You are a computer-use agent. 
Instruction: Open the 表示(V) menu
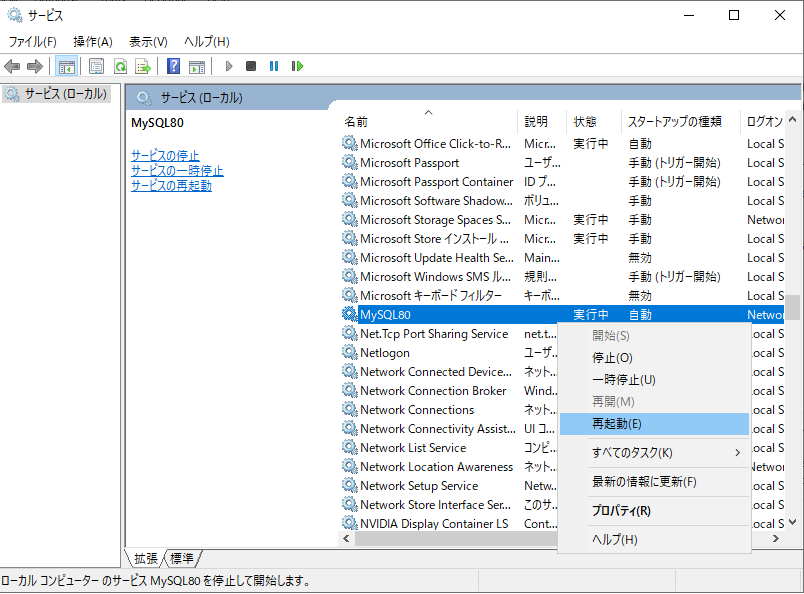[x=148, y=42]
